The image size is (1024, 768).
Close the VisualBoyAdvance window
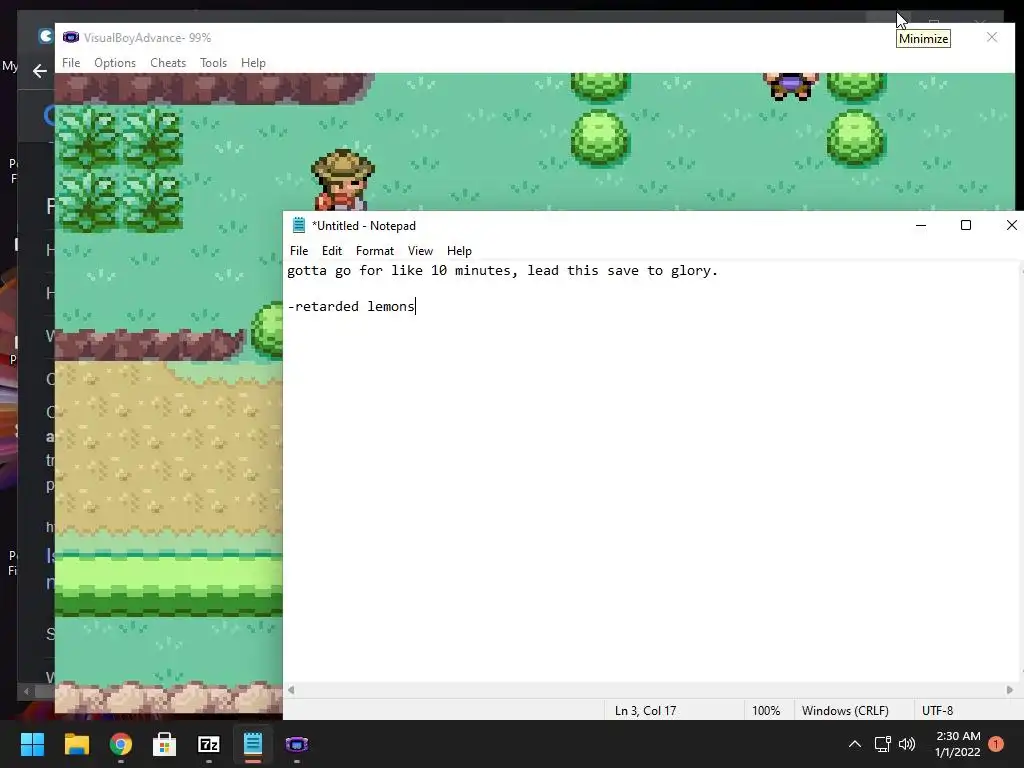[x=991, y=37]
